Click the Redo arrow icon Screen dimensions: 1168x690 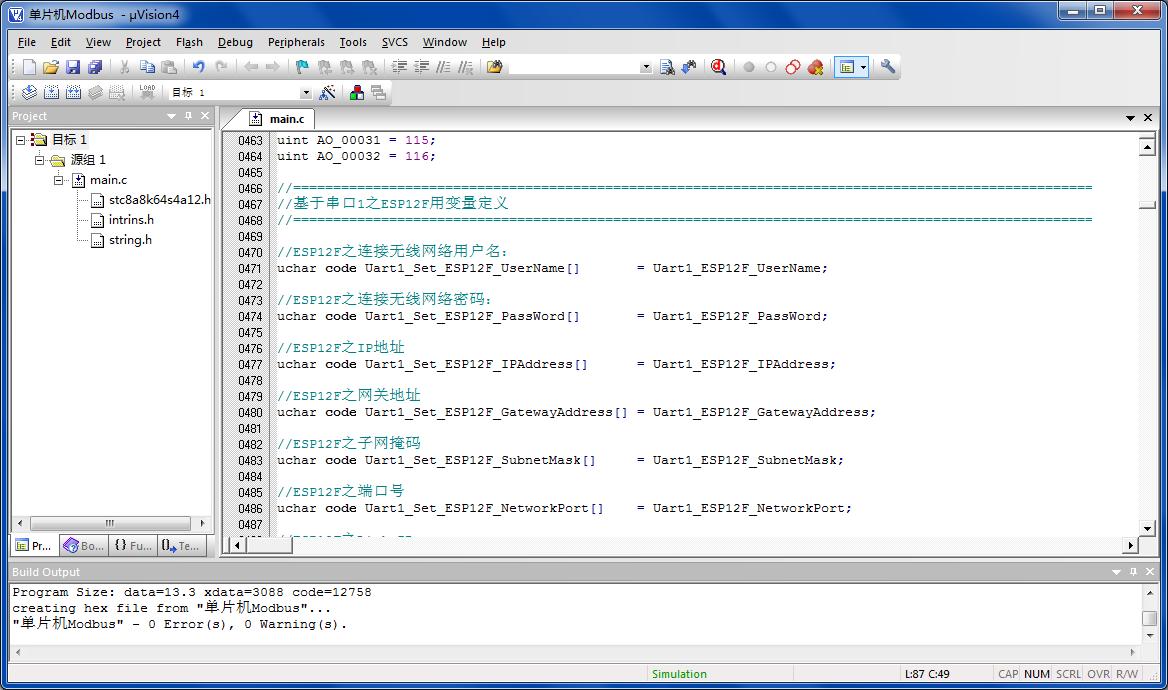pos(221,67)
